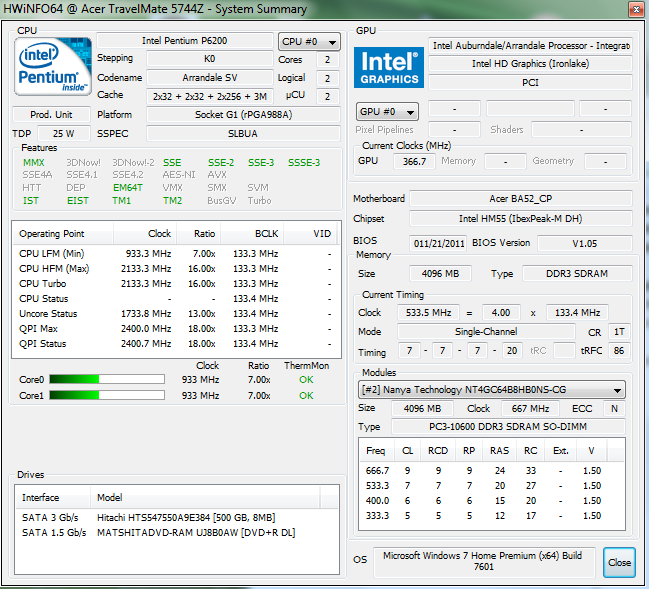Click the Close button
Screen dimensions: 649x589
click(x=619, y=563)
